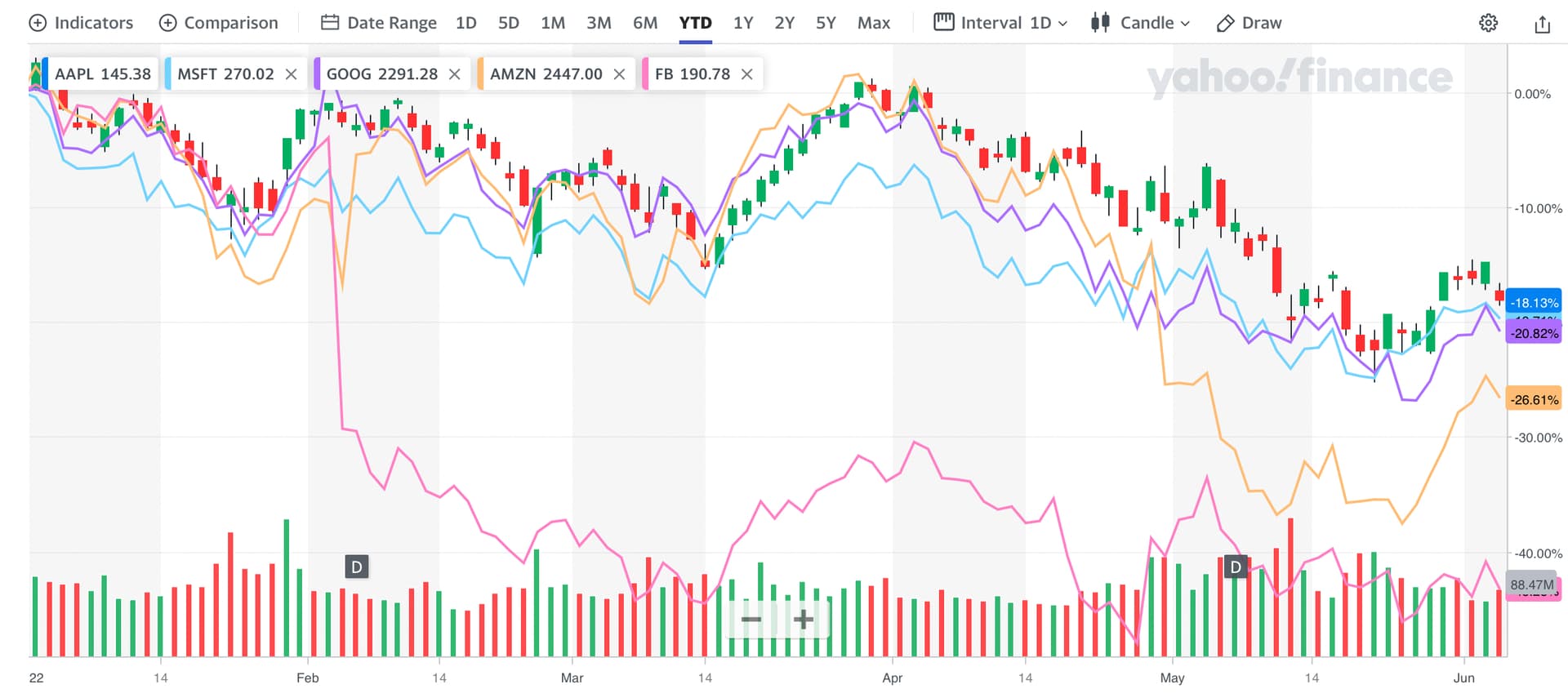Select the 1M range
Viewport: 1568px width, 698px height.
tap(553, 23)
